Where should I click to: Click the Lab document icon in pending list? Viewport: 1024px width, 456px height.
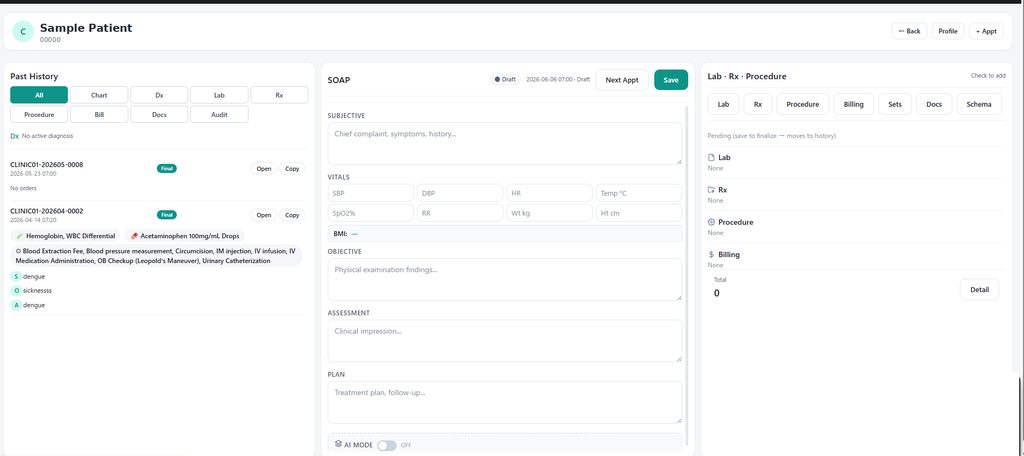711,157
